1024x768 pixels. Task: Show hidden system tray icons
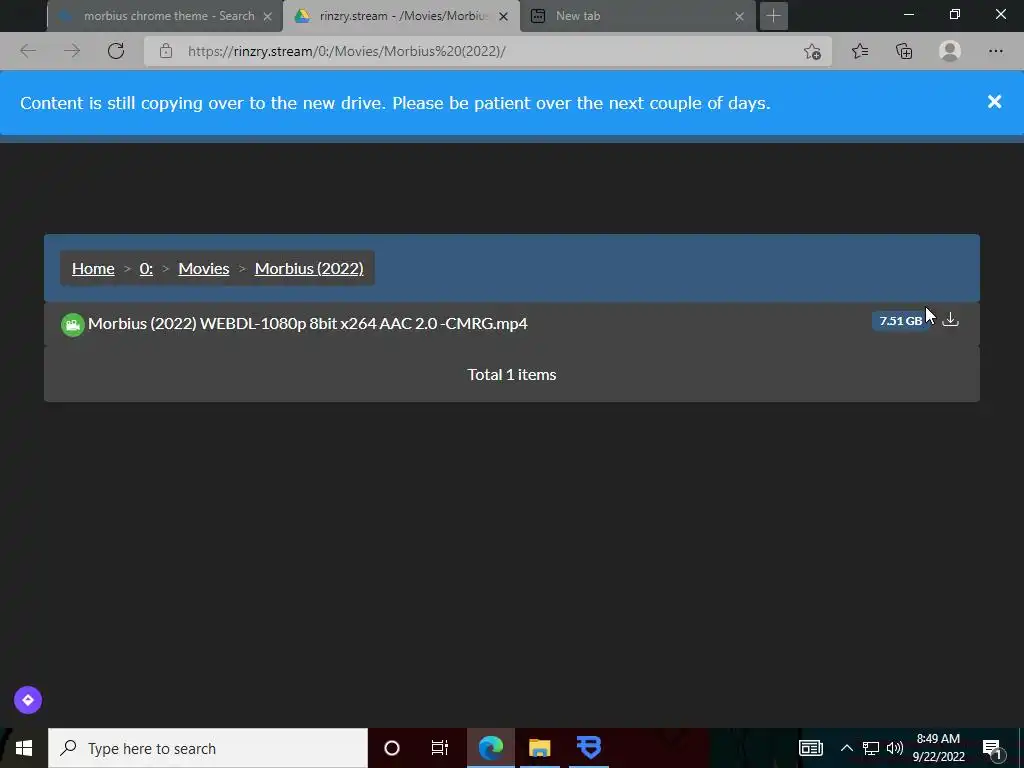846,748
